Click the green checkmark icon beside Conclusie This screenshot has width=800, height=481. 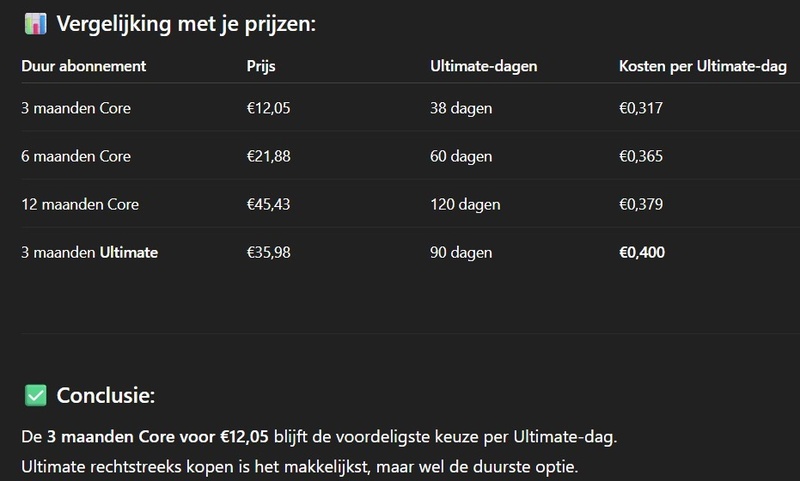pyautogui.click(x=35, y=396)
